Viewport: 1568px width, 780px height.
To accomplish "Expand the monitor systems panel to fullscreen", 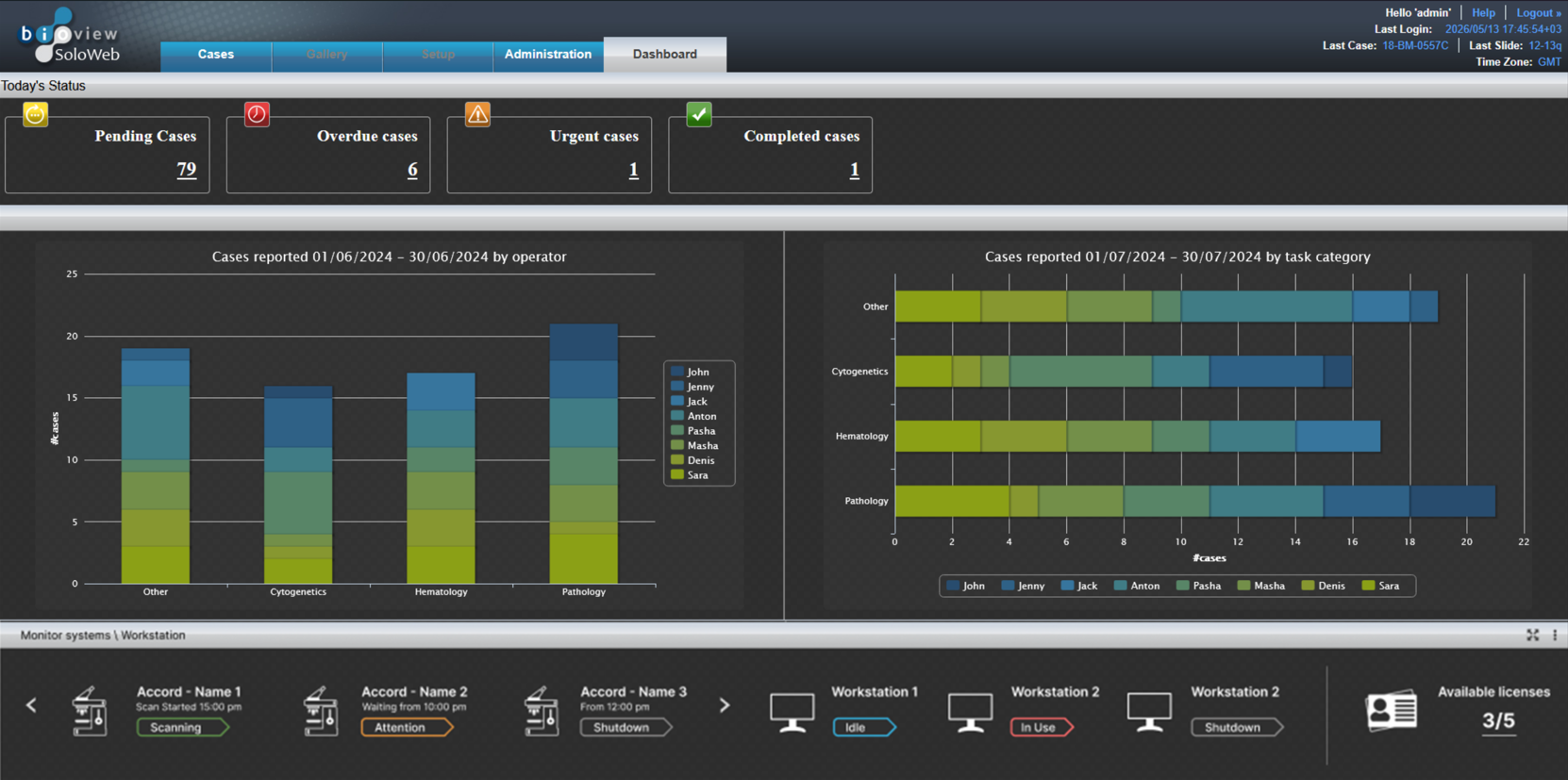I will tap(1532, 636).
